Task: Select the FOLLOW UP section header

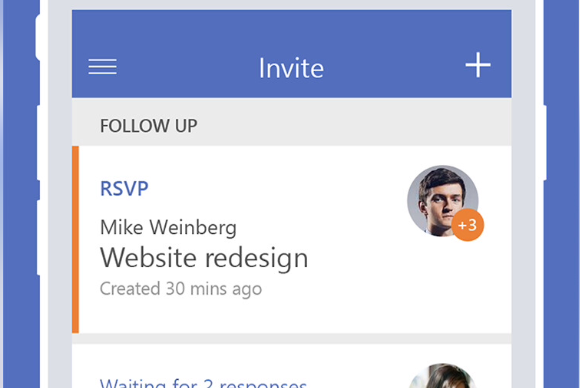Action: tap(149, 126)
